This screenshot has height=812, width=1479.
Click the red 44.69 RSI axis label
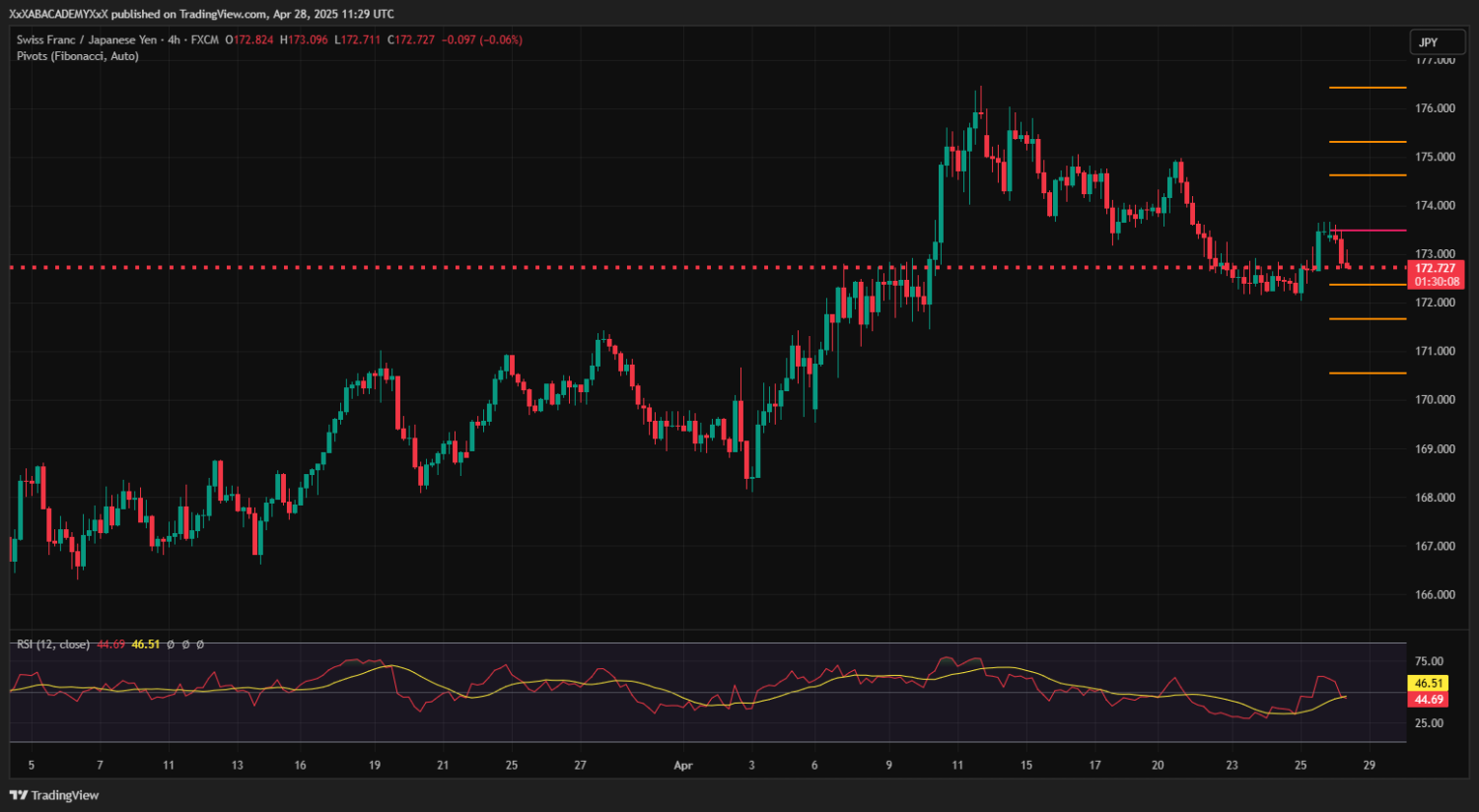pos(1428,700)
